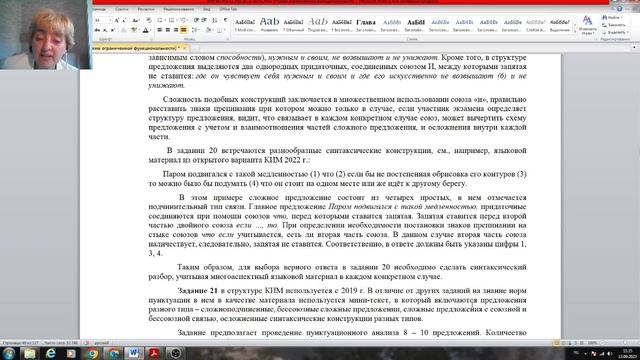
Task: Click the Grow Font icon
Action: click(117, 20)
